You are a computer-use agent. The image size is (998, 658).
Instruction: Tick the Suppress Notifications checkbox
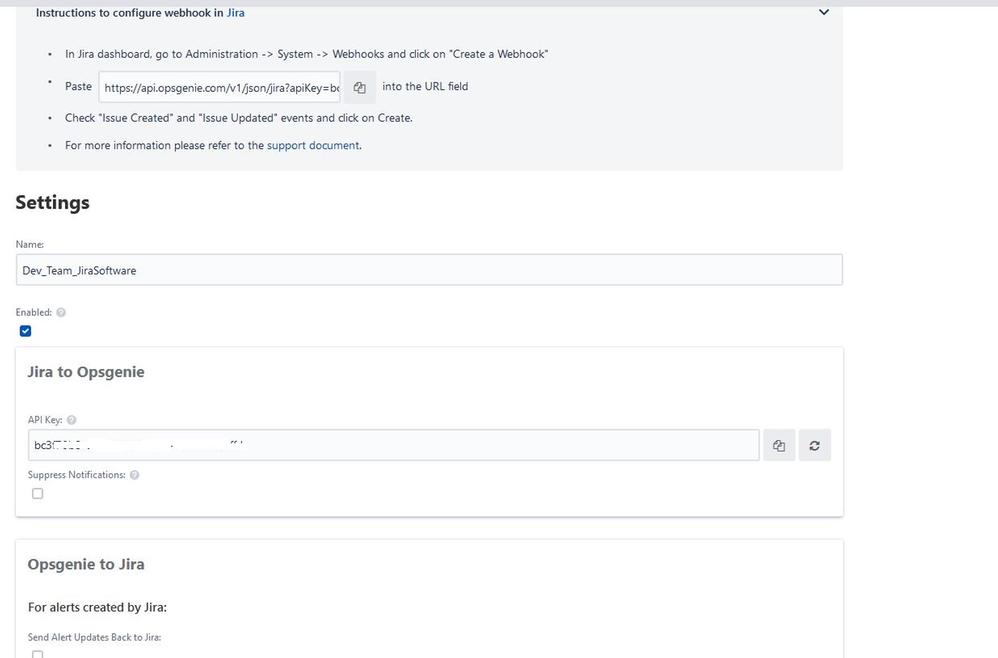coord(38,494)
